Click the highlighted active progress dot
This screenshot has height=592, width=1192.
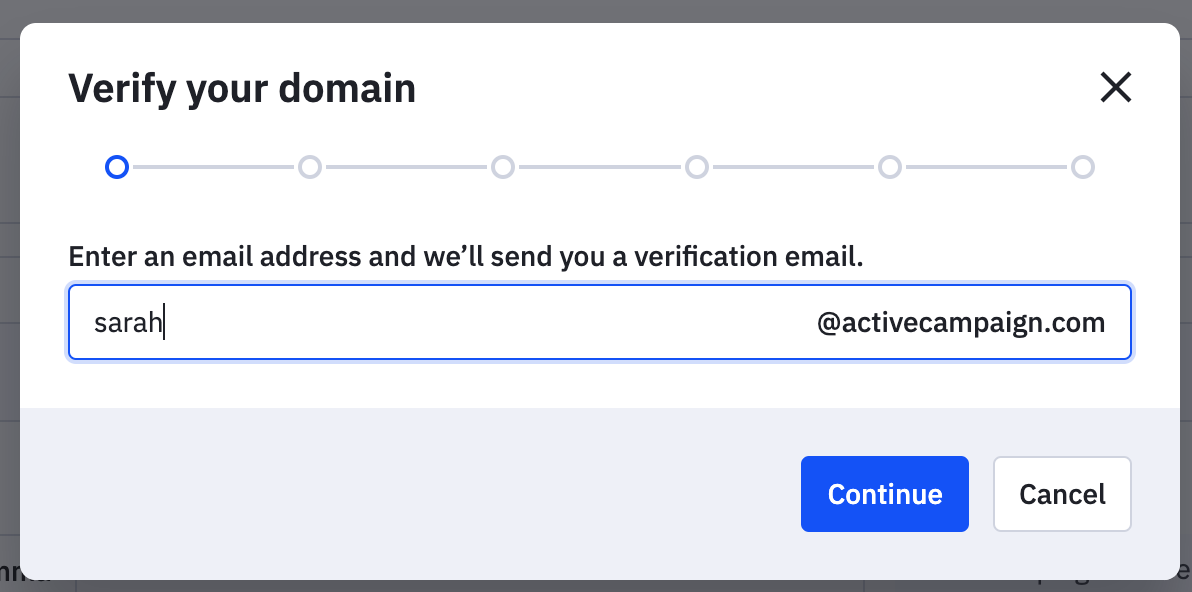pyautogui.click(x=116, y=167)
